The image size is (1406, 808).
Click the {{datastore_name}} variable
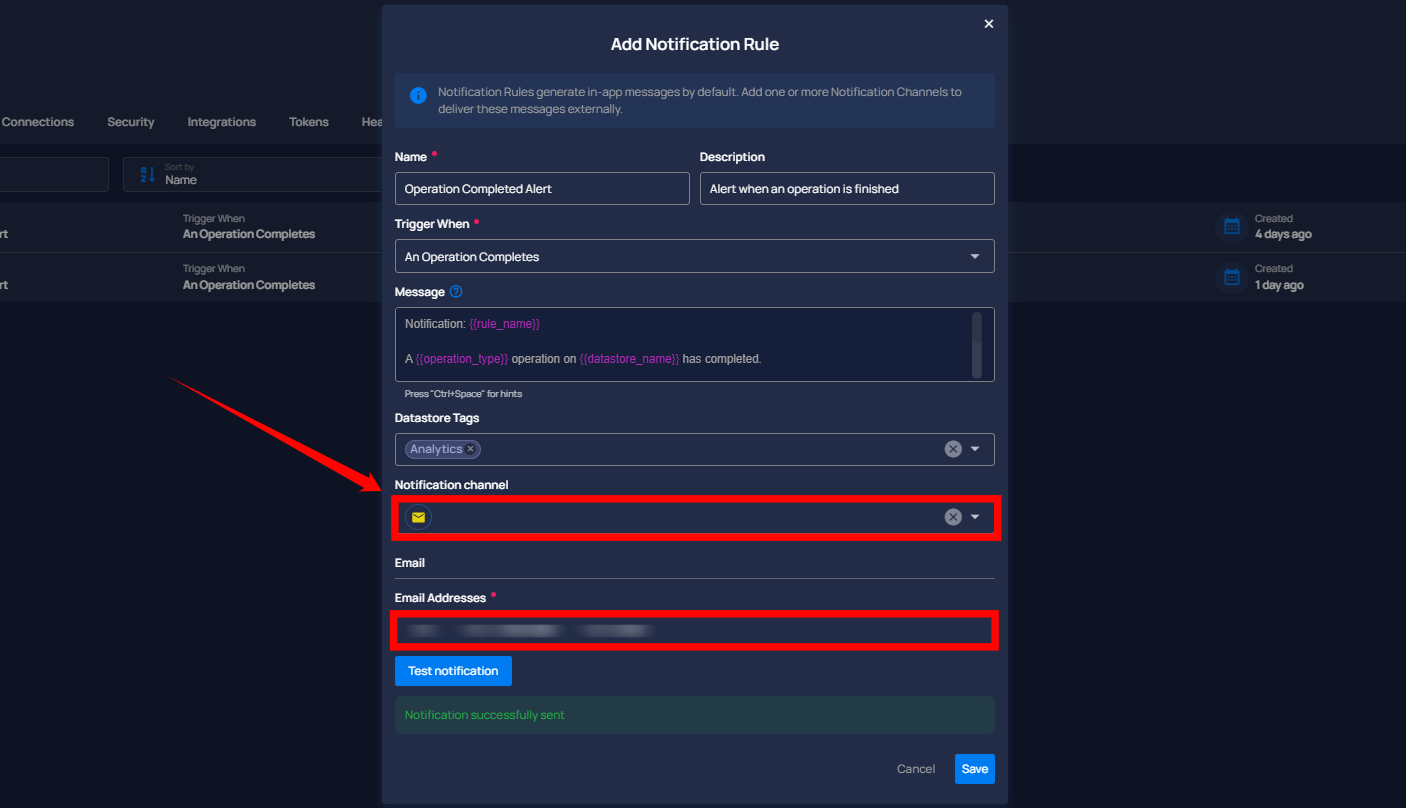coord(629,358)
